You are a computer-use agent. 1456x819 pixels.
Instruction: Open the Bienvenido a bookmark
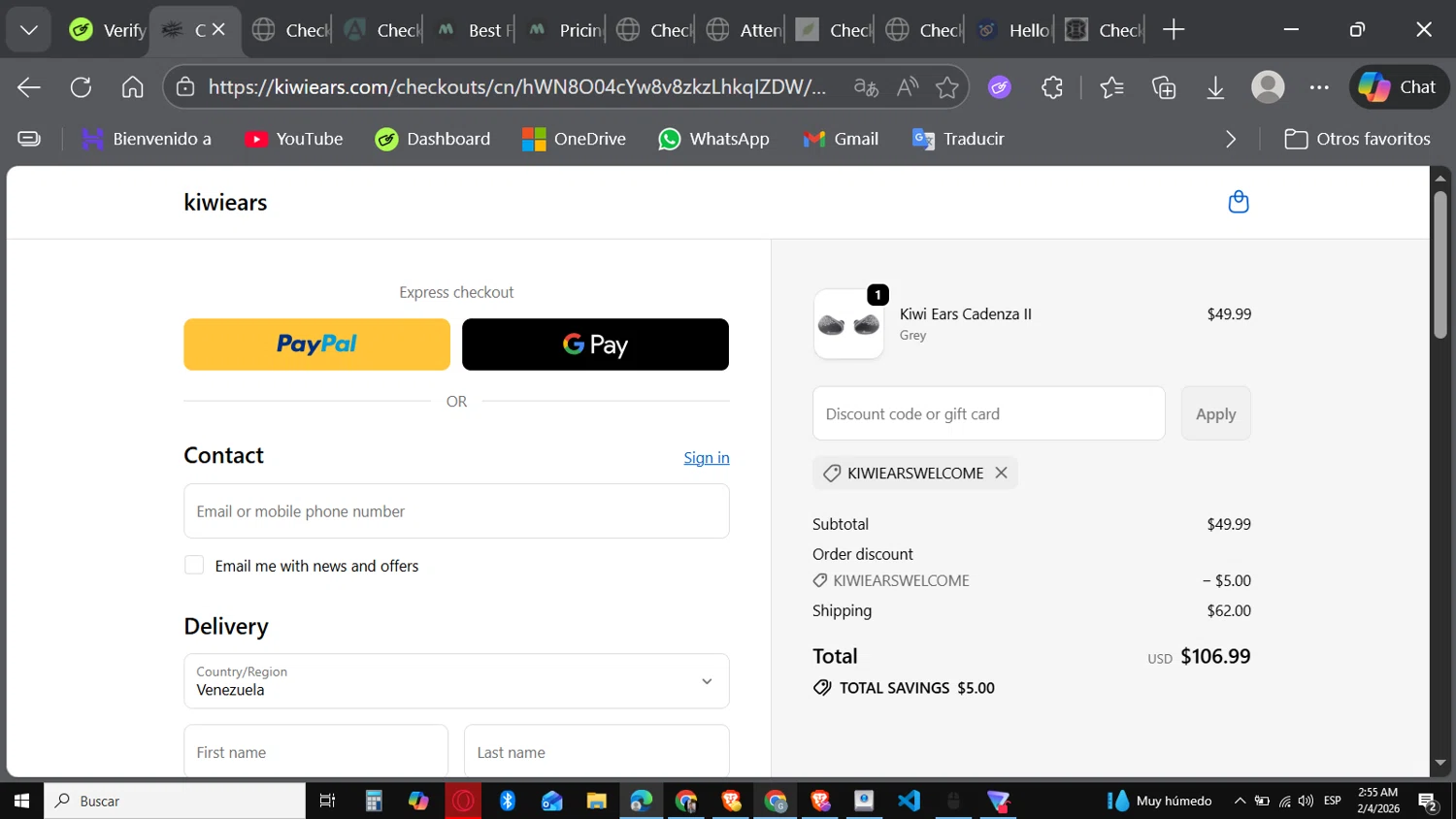click(x=147, y=139)
